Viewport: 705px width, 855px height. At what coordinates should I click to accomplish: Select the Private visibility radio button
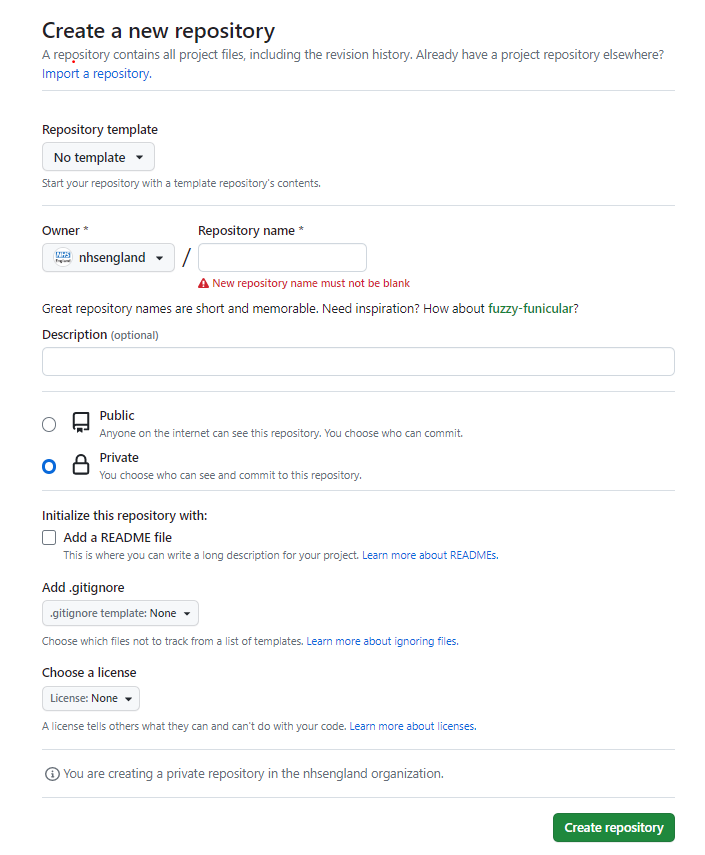(49, 466)
